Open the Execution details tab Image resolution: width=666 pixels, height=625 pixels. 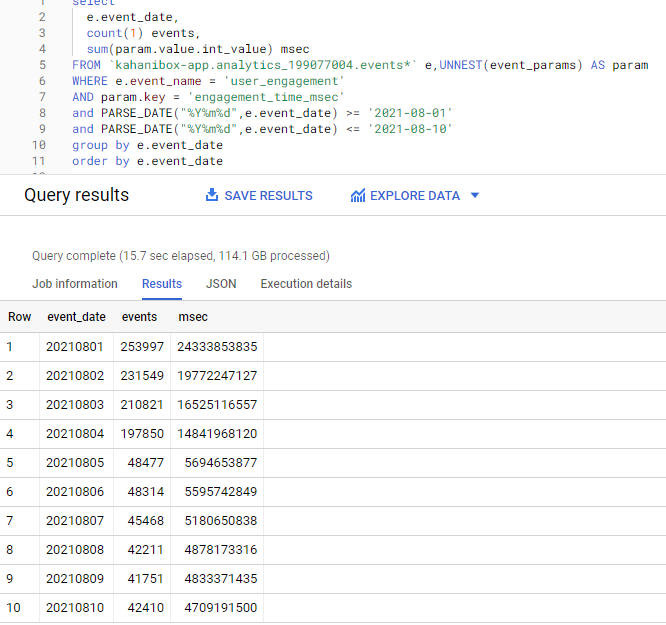coord(306,284)
